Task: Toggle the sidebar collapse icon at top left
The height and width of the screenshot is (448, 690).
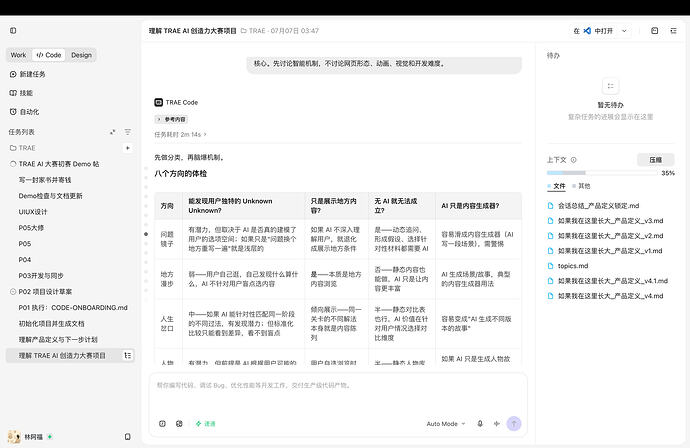Action: 13,30
